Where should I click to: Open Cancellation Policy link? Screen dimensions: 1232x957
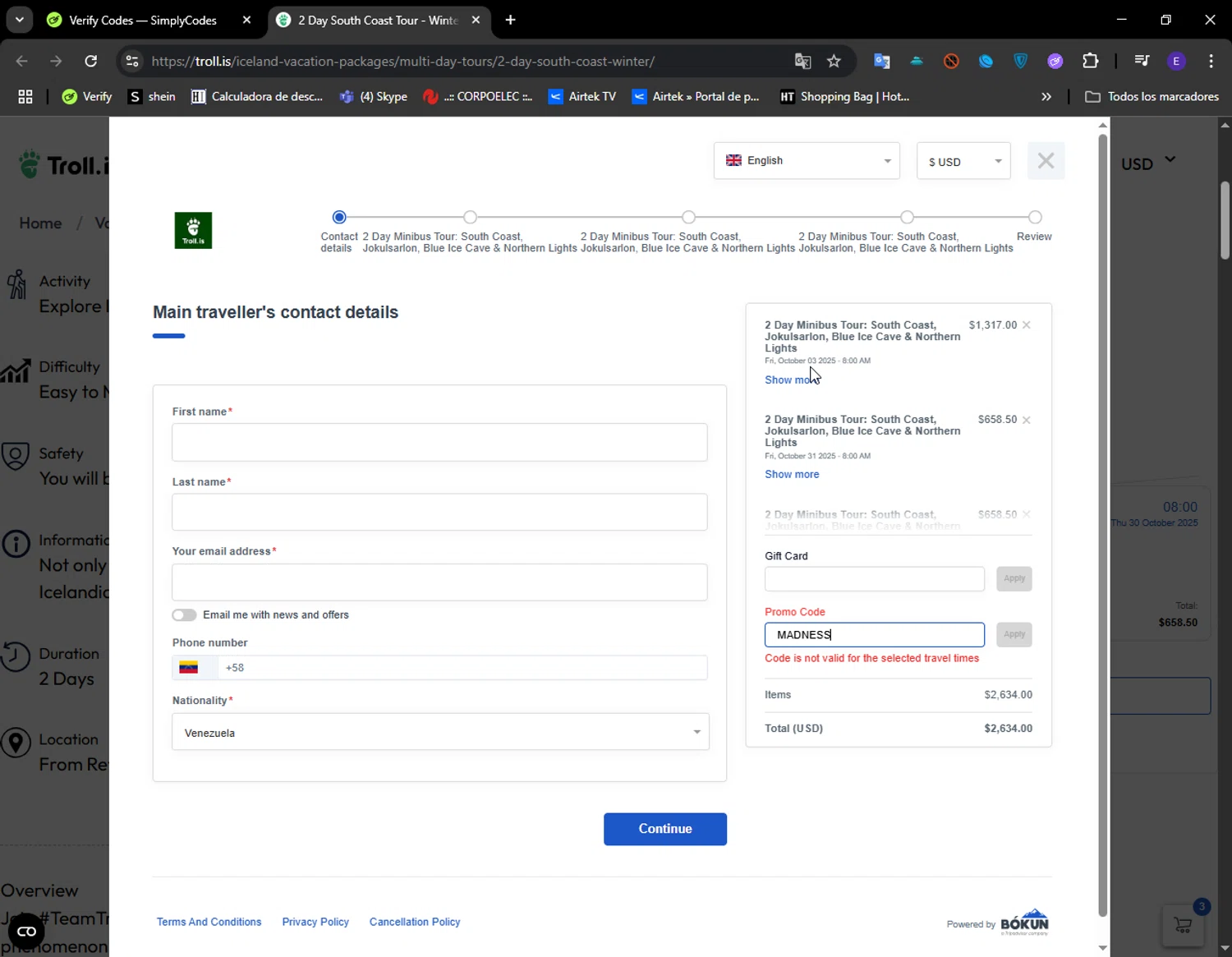coord(415,922)
